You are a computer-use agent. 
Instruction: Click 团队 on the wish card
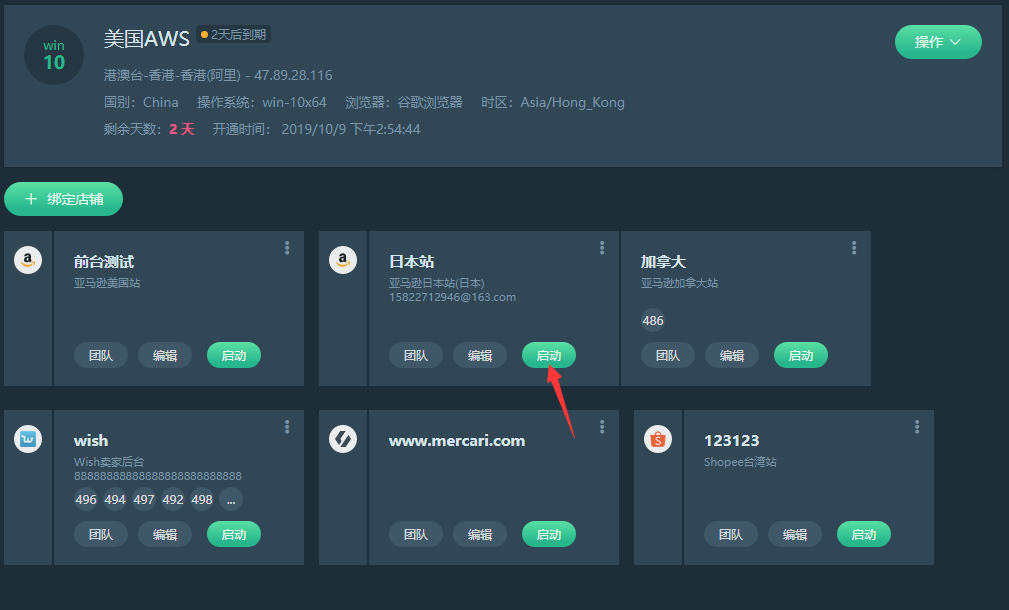pos(100,534)
